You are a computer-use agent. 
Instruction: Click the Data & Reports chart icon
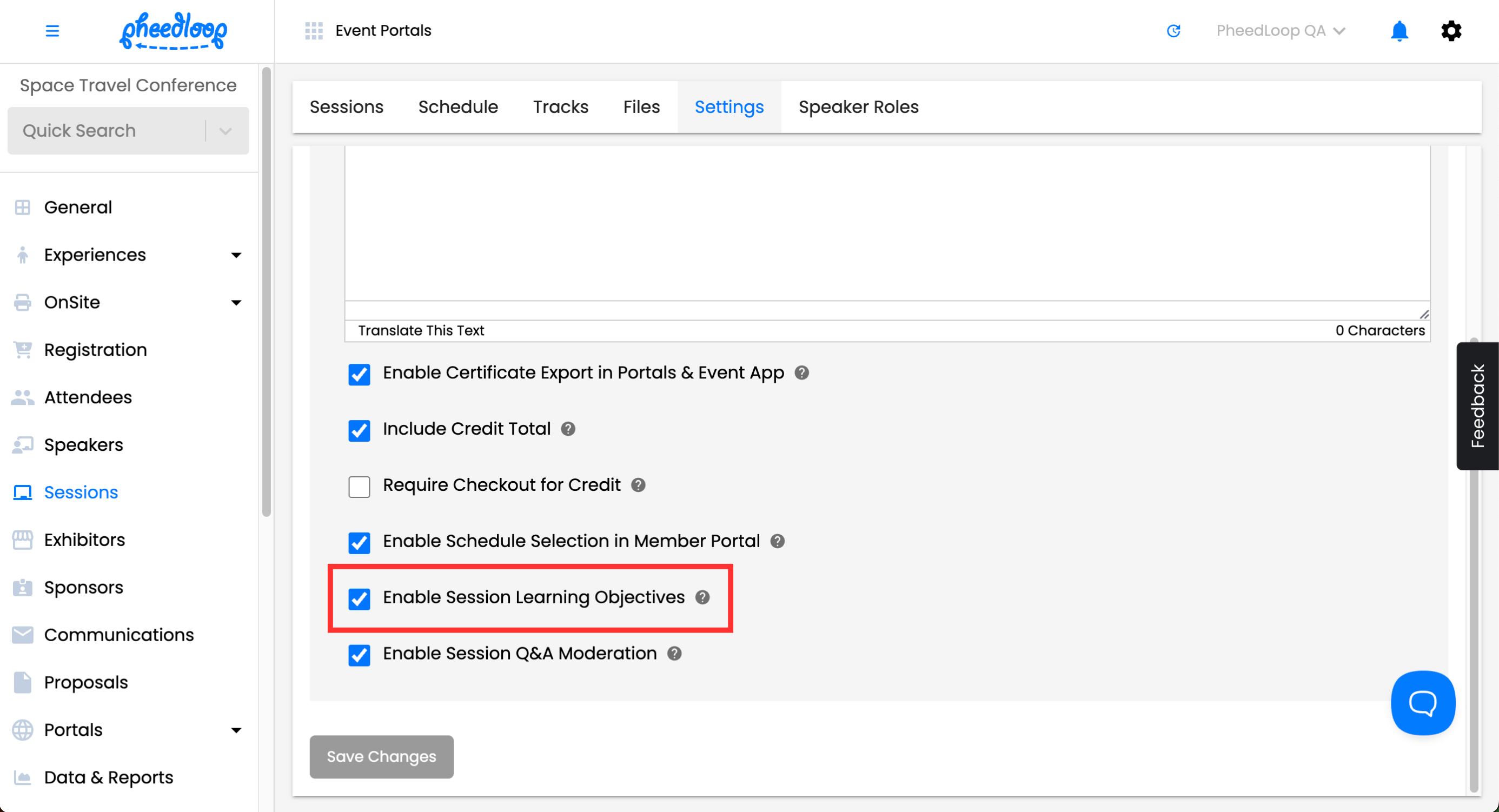[x=23, y=778]
